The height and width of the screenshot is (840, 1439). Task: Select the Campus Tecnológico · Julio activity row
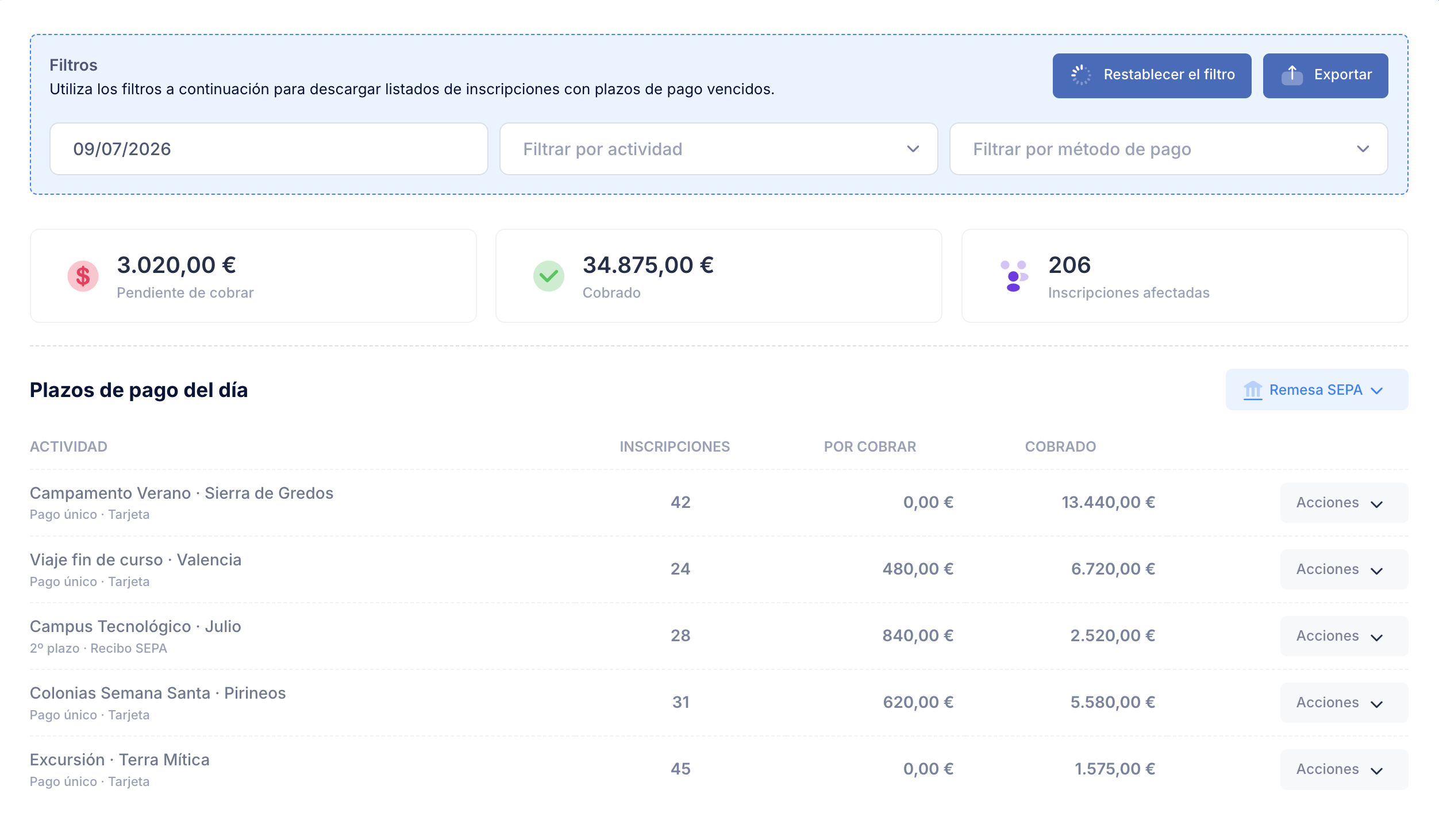point(718,636)
